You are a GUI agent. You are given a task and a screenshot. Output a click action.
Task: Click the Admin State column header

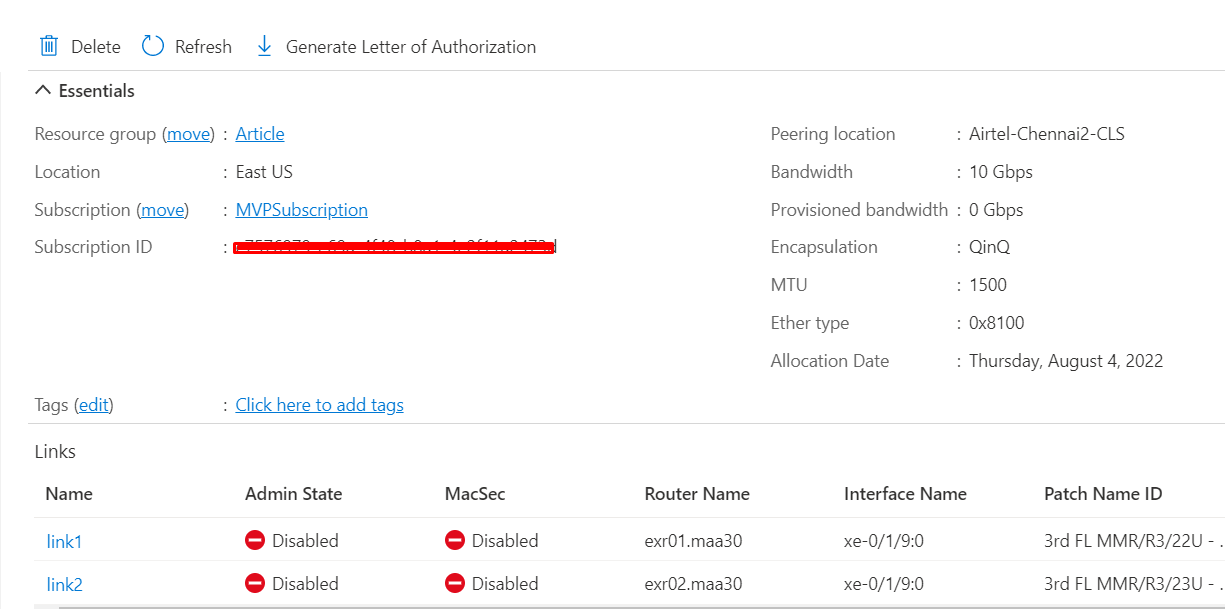tap(293, 494)
